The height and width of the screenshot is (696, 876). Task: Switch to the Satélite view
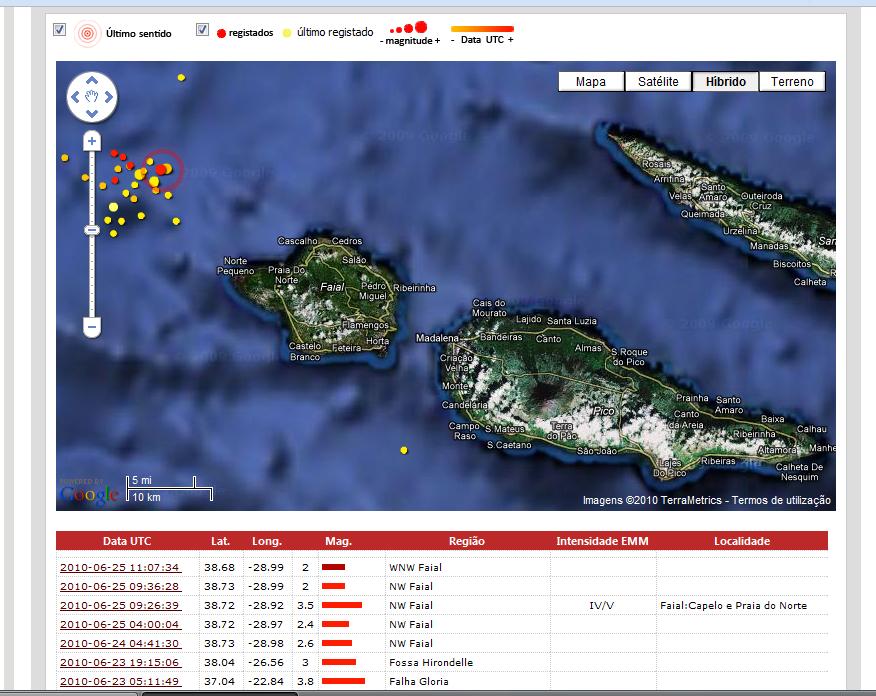click(658, 82)
